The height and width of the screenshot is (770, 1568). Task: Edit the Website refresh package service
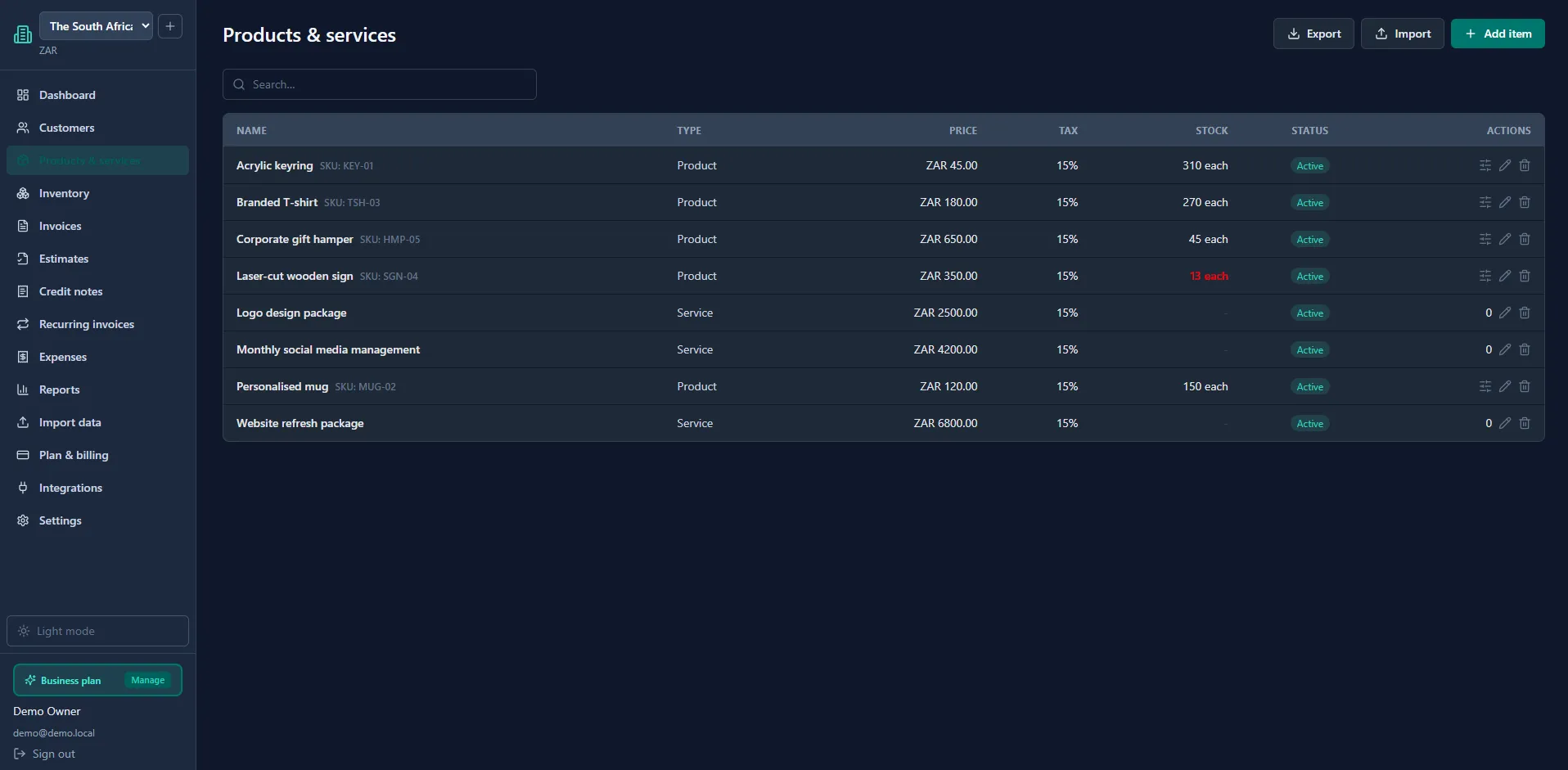coord(1505,423)
